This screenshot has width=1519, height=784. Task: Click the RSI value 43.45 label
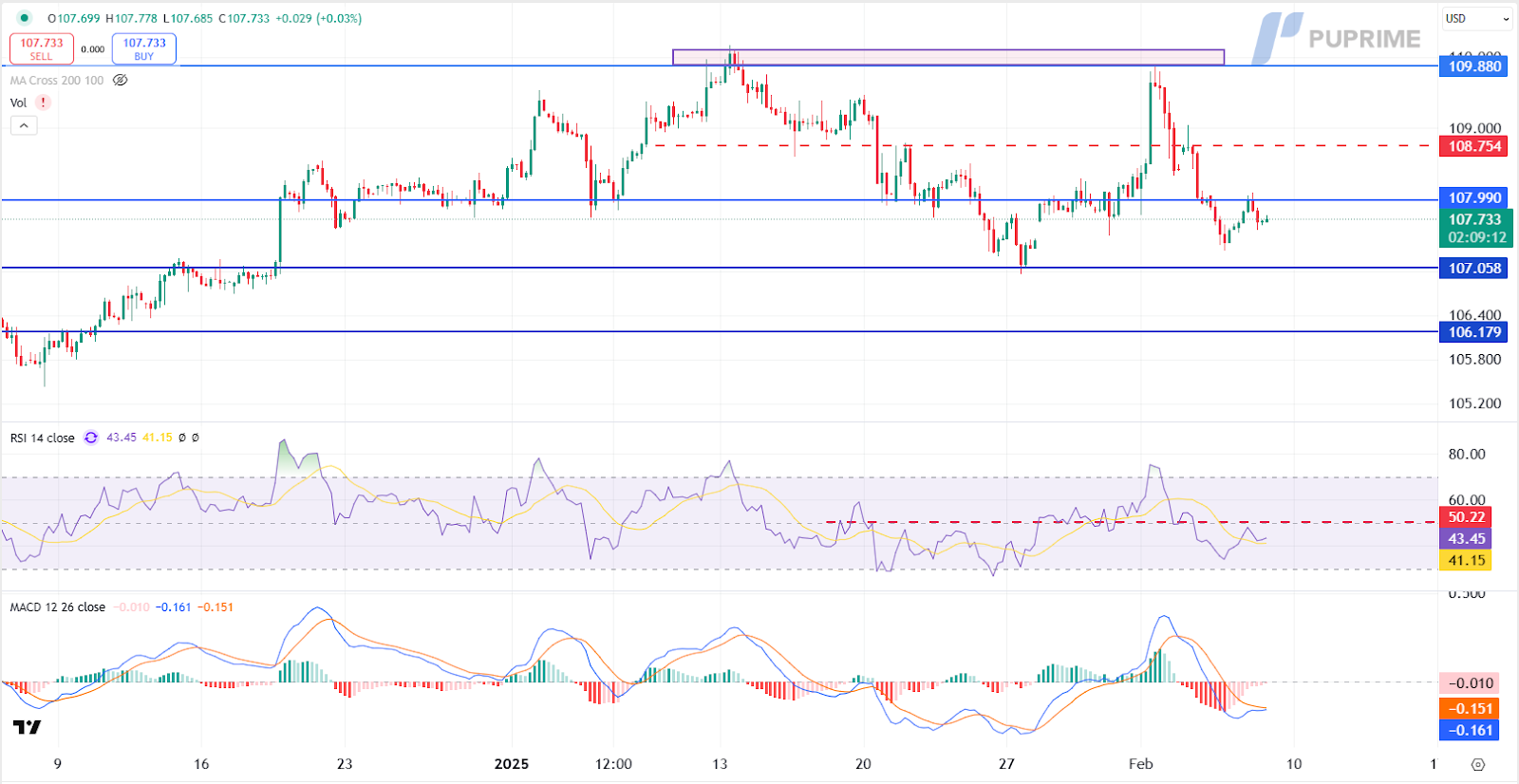click(x=1466, y=538)
